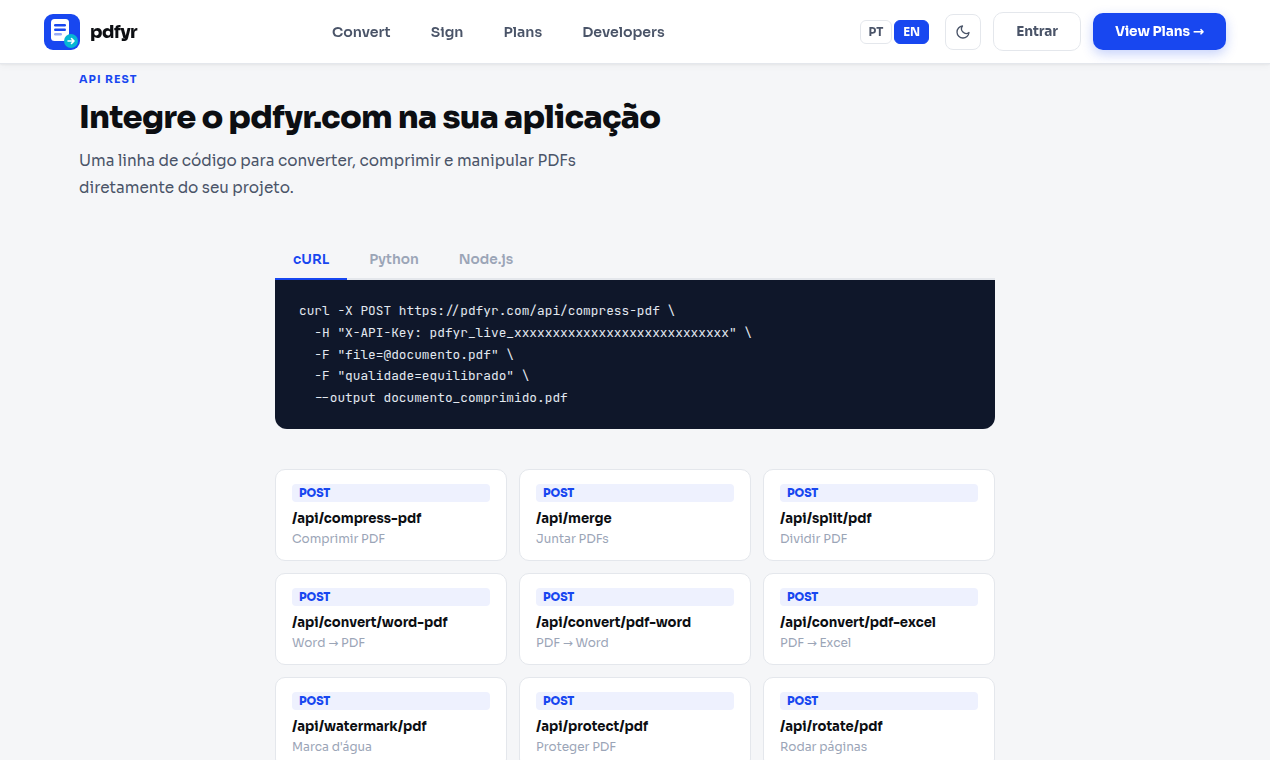Click the Entrar login button

tap(1037, 31)
